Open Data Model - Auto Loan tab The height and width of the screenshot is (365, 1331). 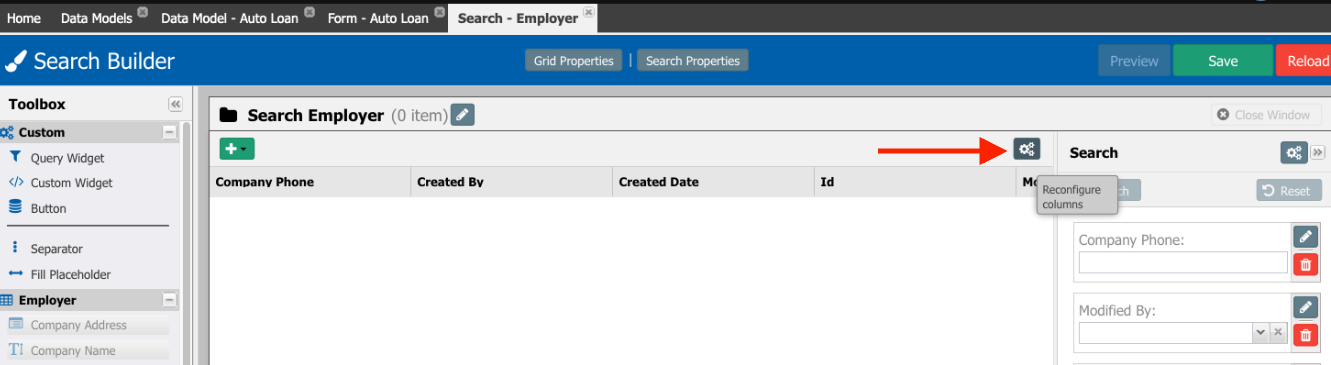tap(229, 18)
